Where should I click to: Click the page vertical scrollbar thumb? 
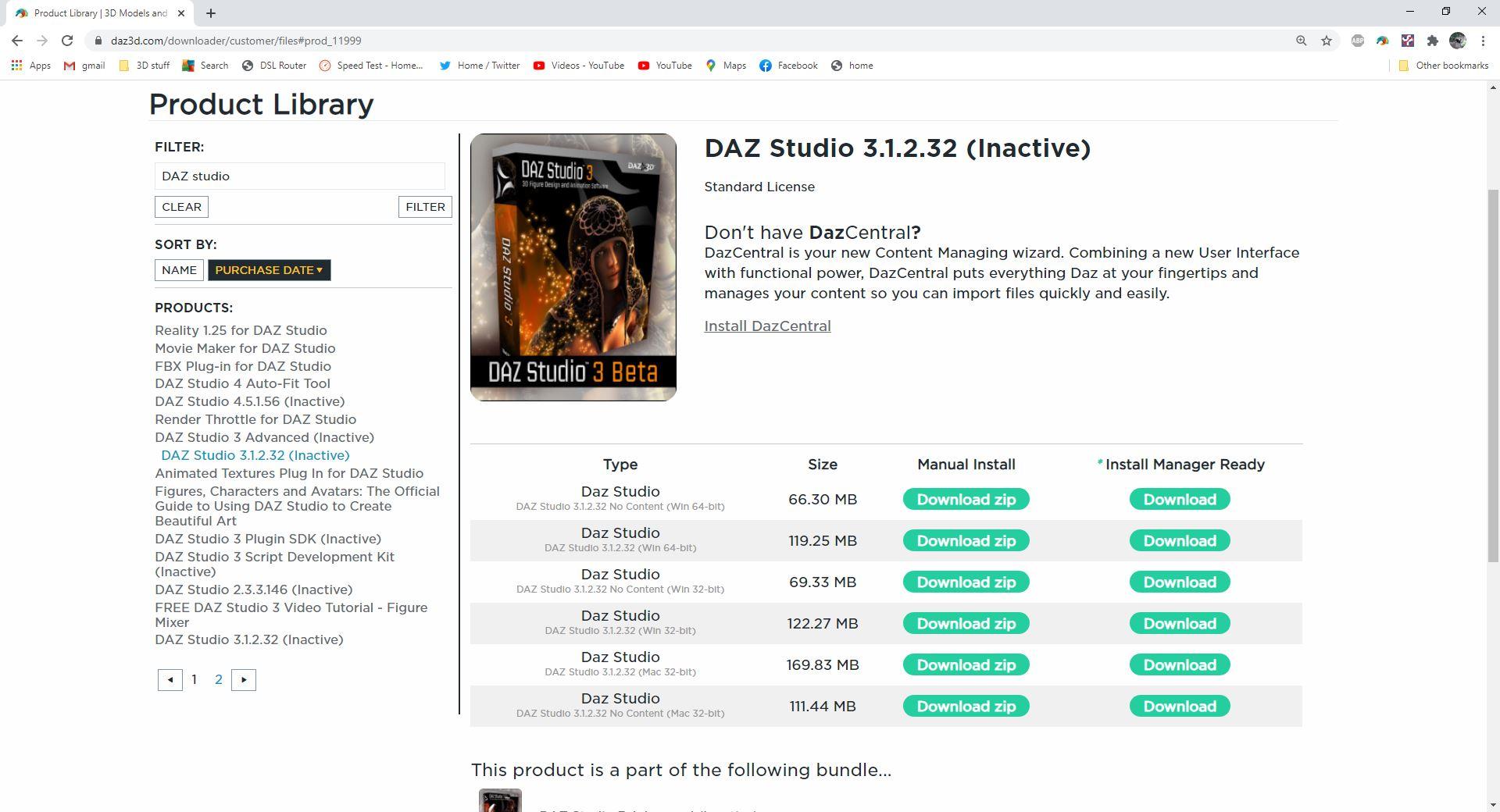click(1493, 375)
